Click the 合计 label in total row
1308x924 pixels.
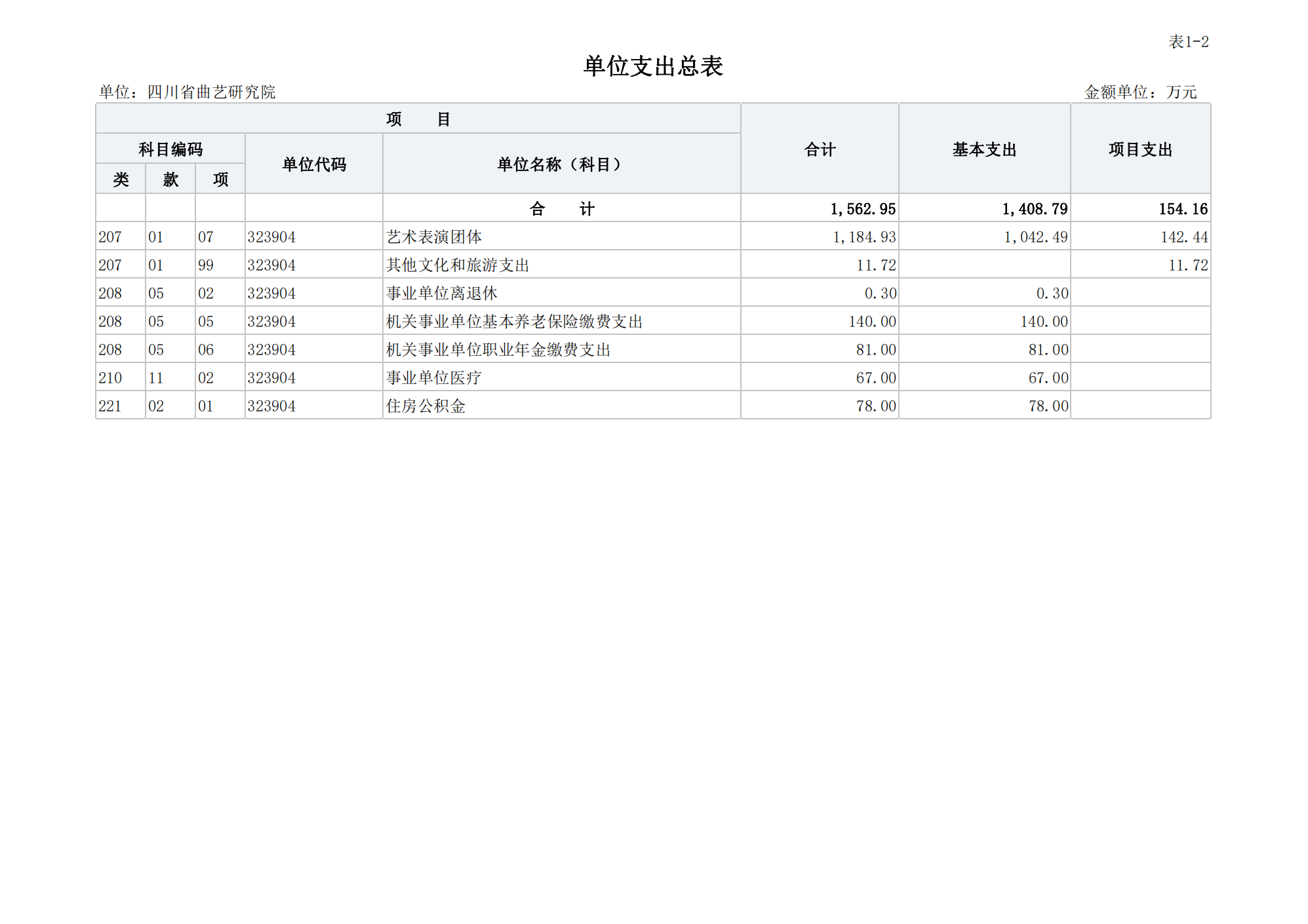pos(562,209)
